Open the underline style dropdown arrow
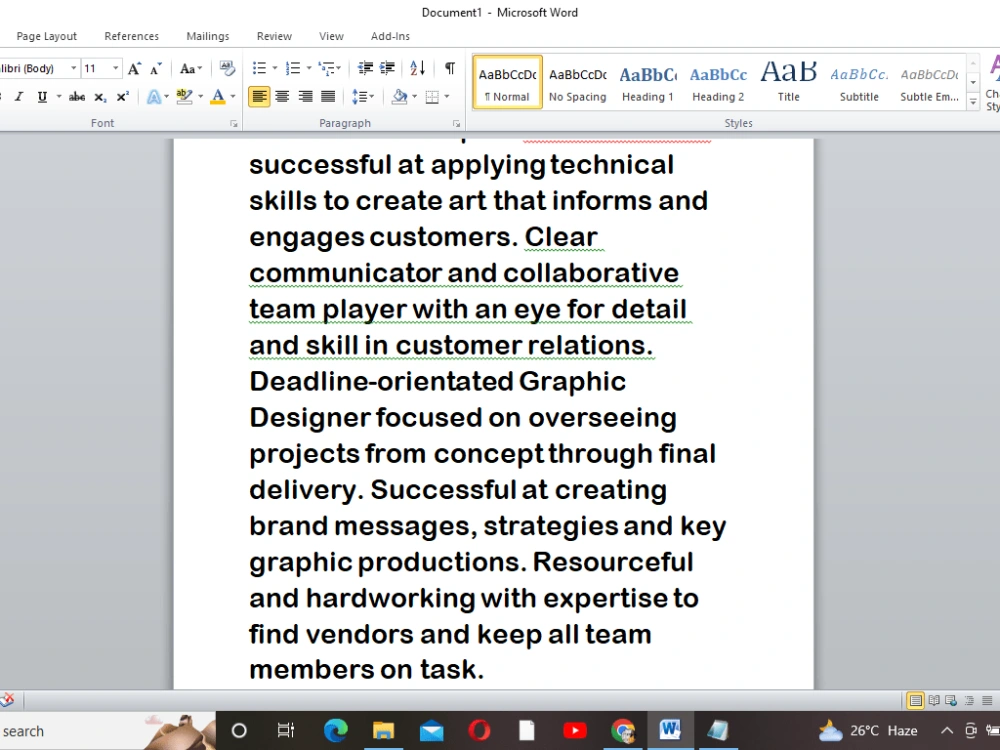The image size is (1000, 750). 59,97
